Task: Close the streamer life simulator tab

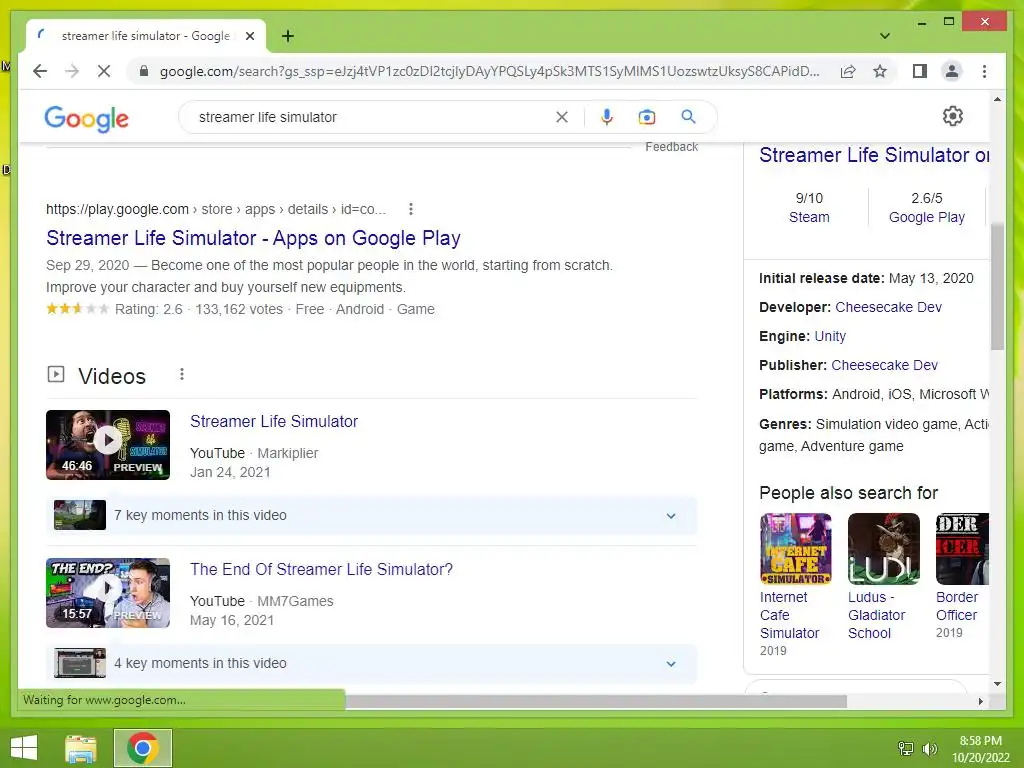Action: tap(249, 36)
